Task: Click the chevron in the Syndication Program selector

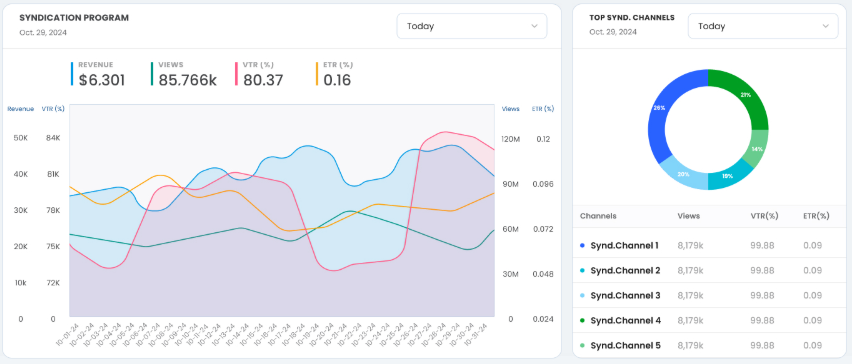Action: coord(534,26)
